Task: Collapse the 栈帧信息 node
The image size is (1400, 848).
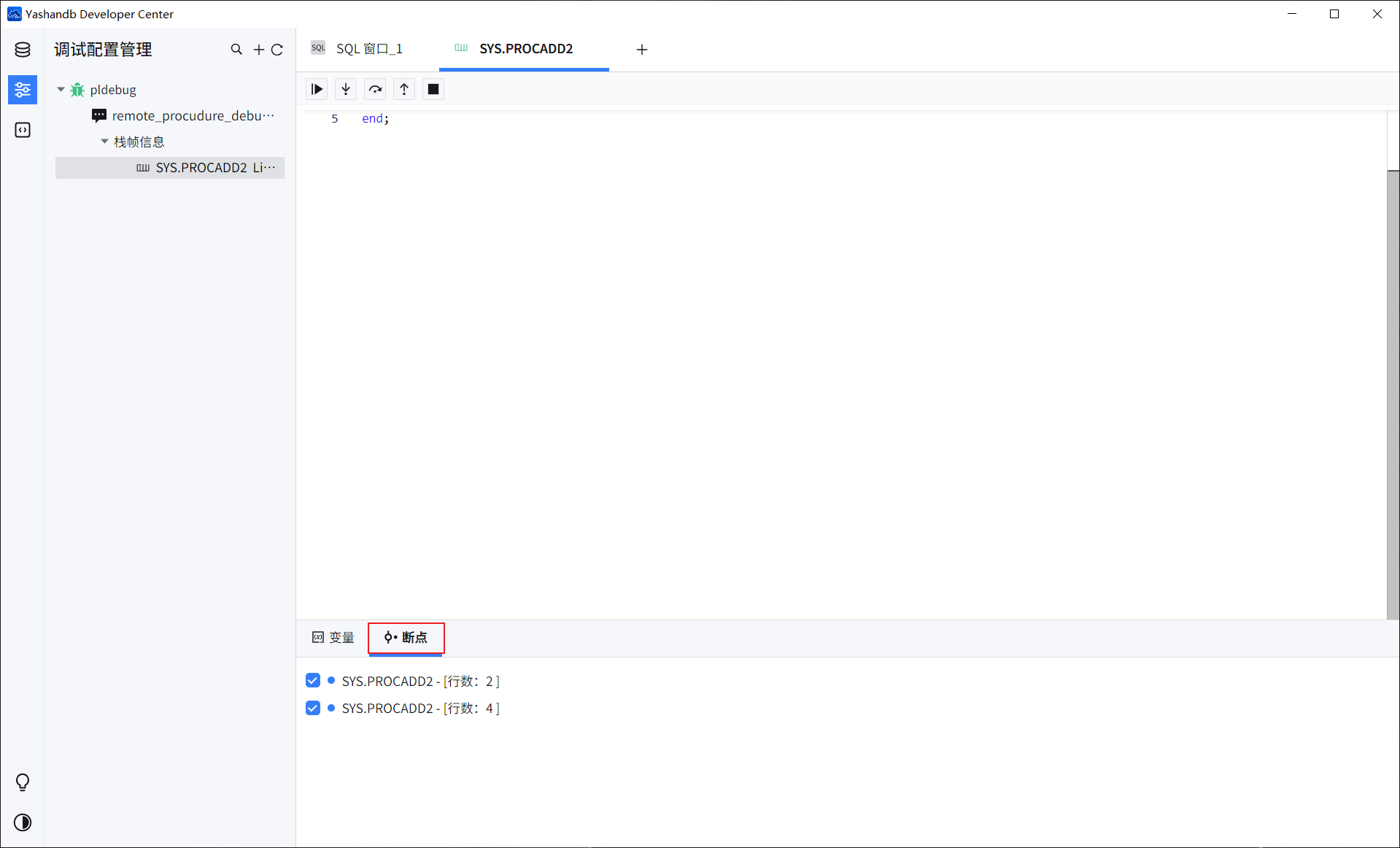Action: [x=105, y=141]
